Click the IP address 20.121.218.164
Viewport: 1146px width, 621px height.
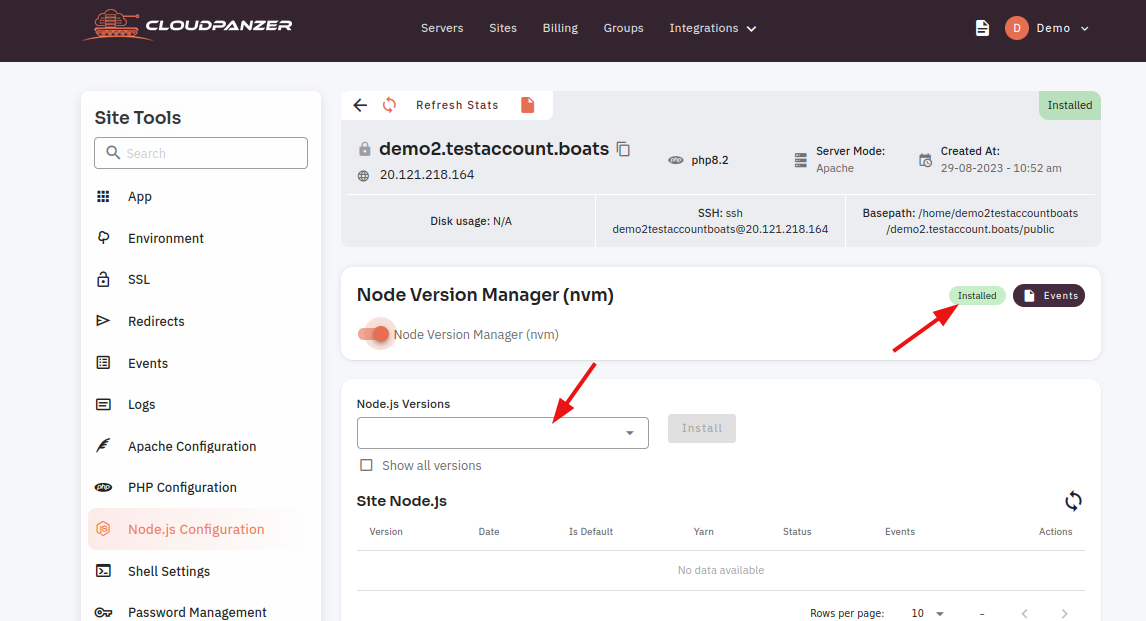pyautogui.click(x=427, y=175)
